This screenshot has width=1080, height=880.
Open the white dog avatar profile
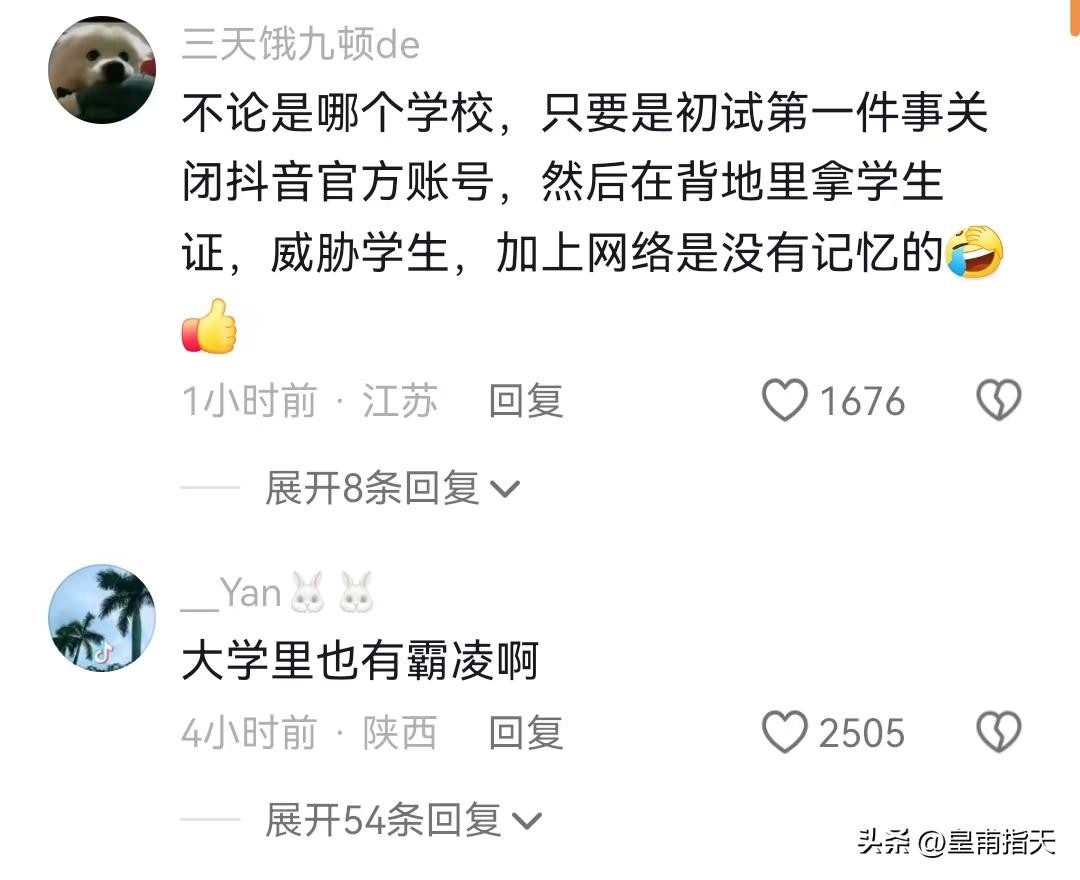(102, 70)
